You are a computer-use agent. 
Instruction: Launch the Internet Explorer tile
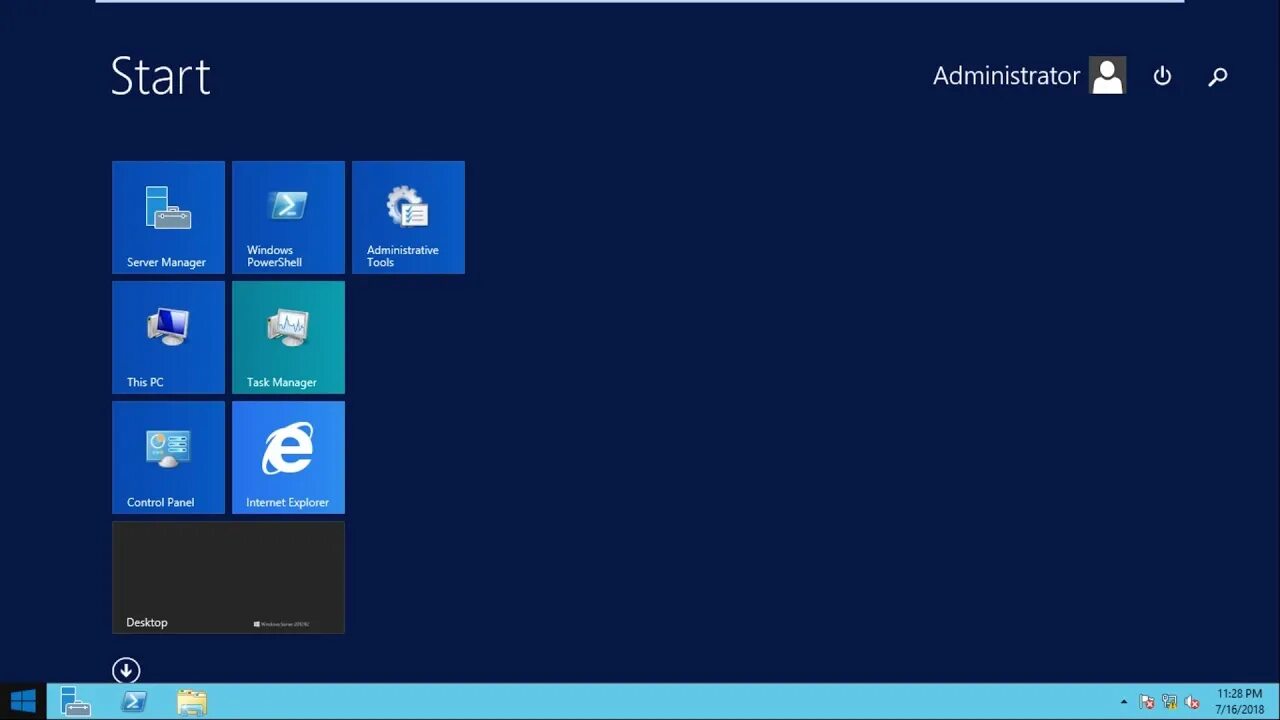[288, 457]
